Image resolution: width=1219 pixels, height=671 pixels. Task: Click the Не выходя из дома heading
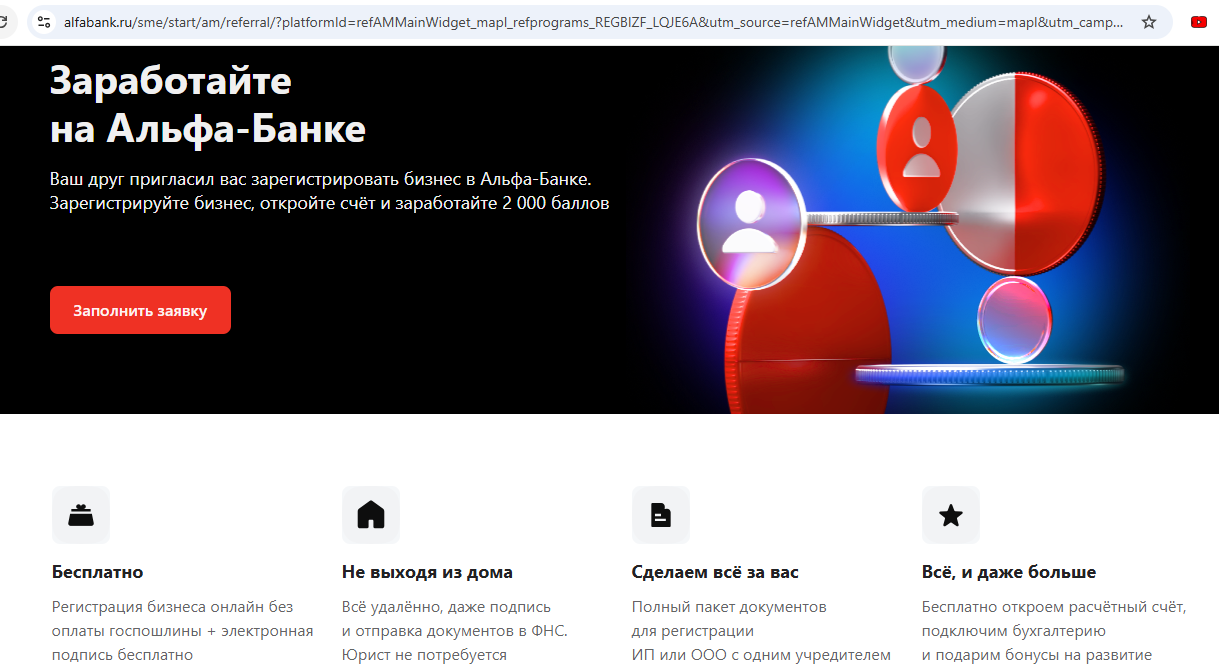point(427,572)
